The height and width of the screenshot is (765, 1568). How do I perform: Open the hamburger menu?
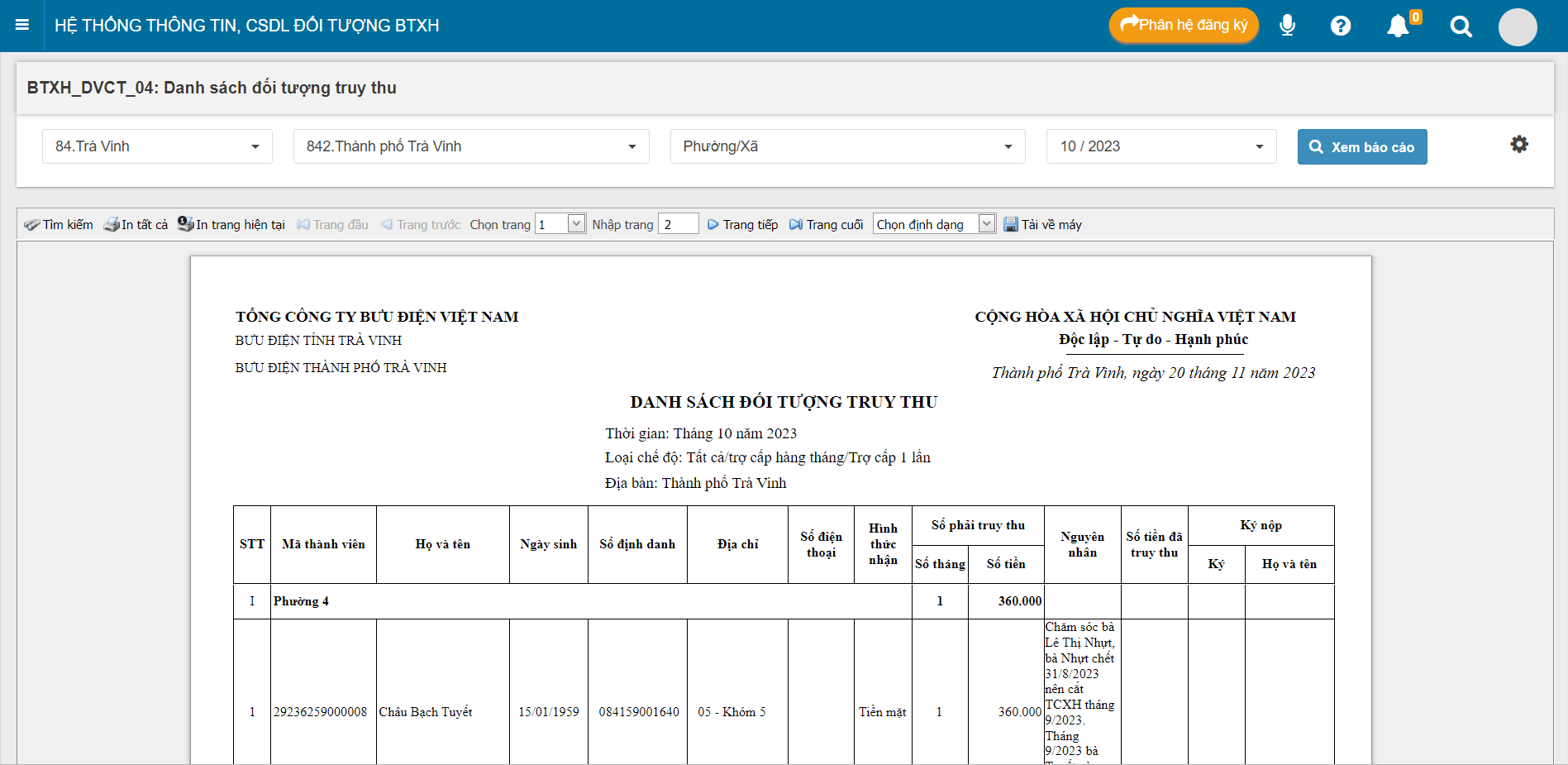click(22, 25)
